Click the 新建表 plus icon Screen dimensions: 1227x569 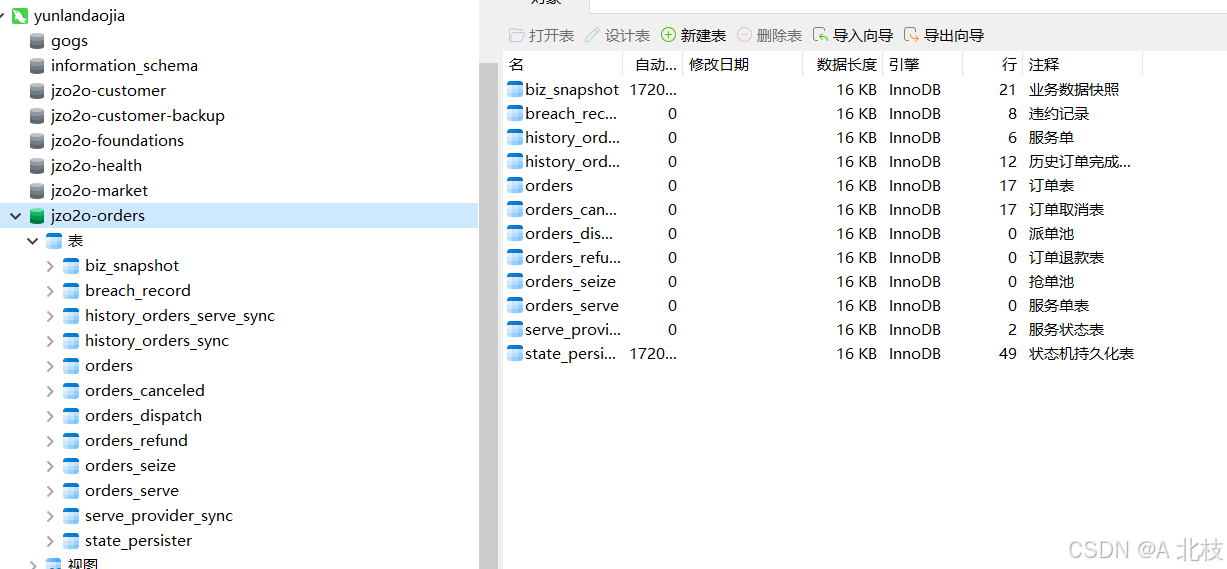pyautogui.click(x=668, y=35)
